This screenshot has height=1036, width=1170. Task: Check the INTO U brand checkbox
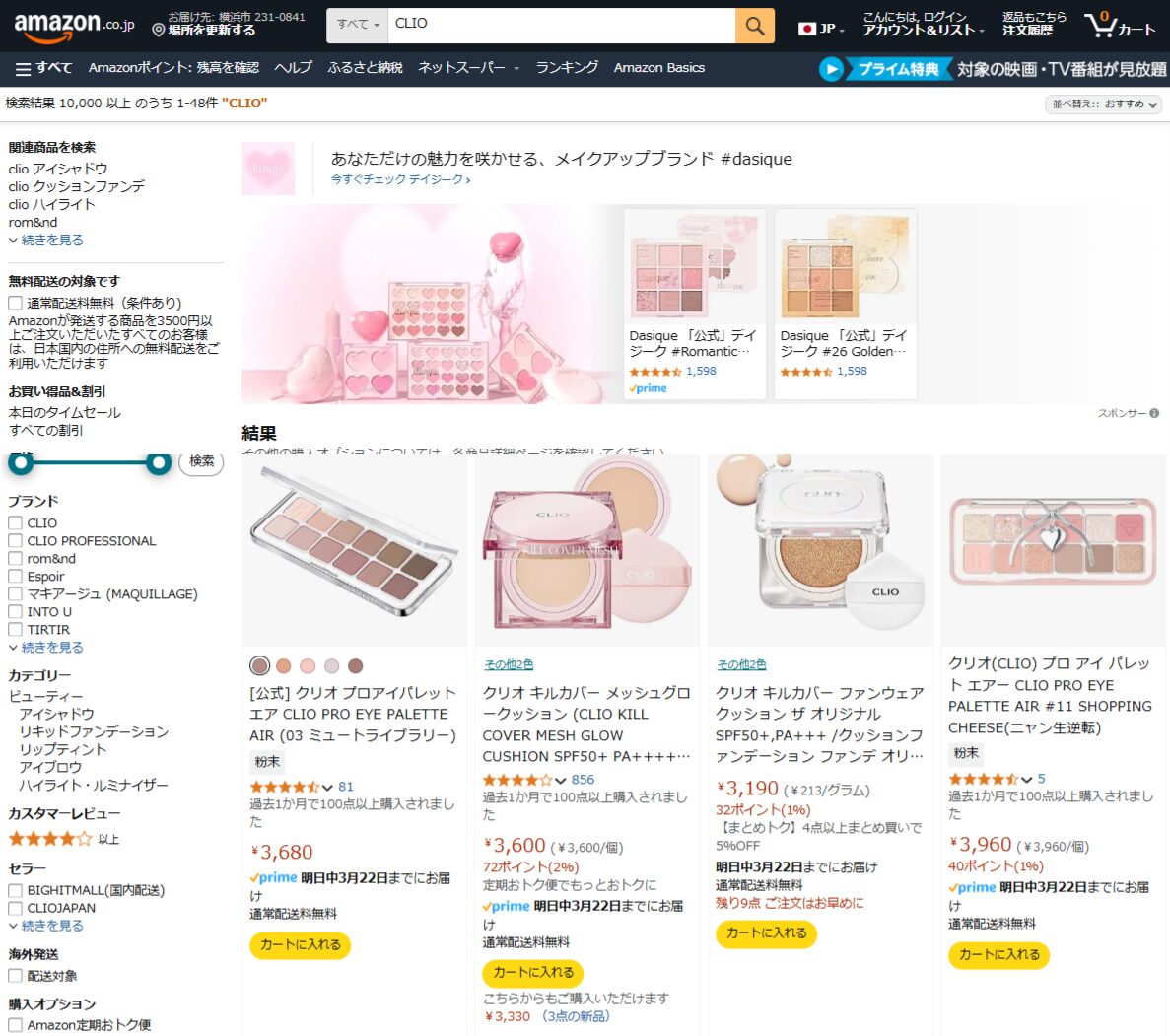click(x=15, y=611)
